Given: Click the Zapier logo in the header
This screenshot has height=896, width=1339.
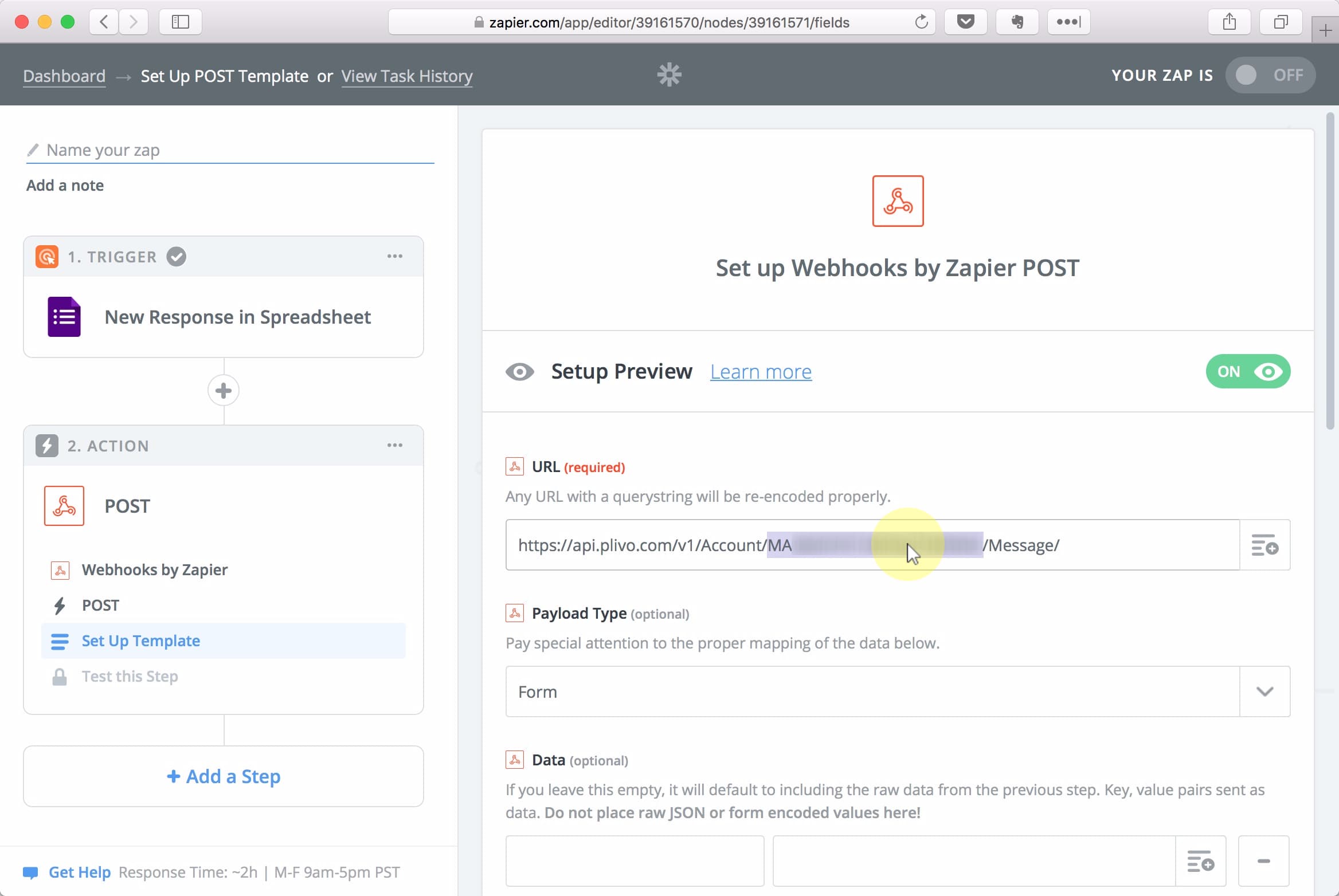Looking at the screenshot, I should pyautogui.click(x=669, y=75).
